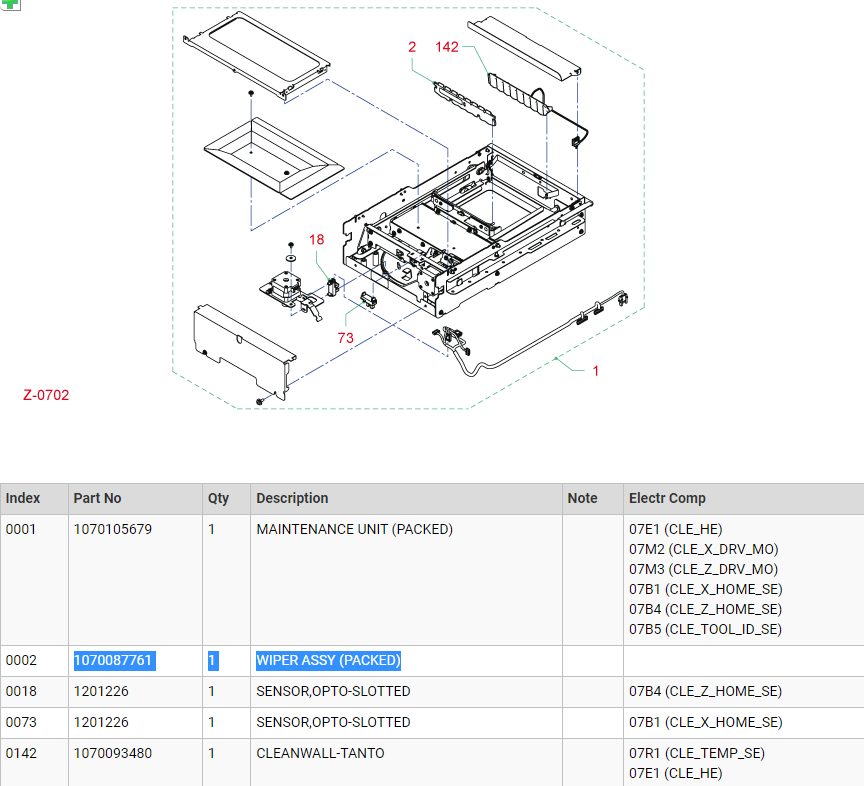864x786 pixels.
Task: Click SENSOR,OPTO-SLOTTED description in row 0073
Action: pos(333,723)
